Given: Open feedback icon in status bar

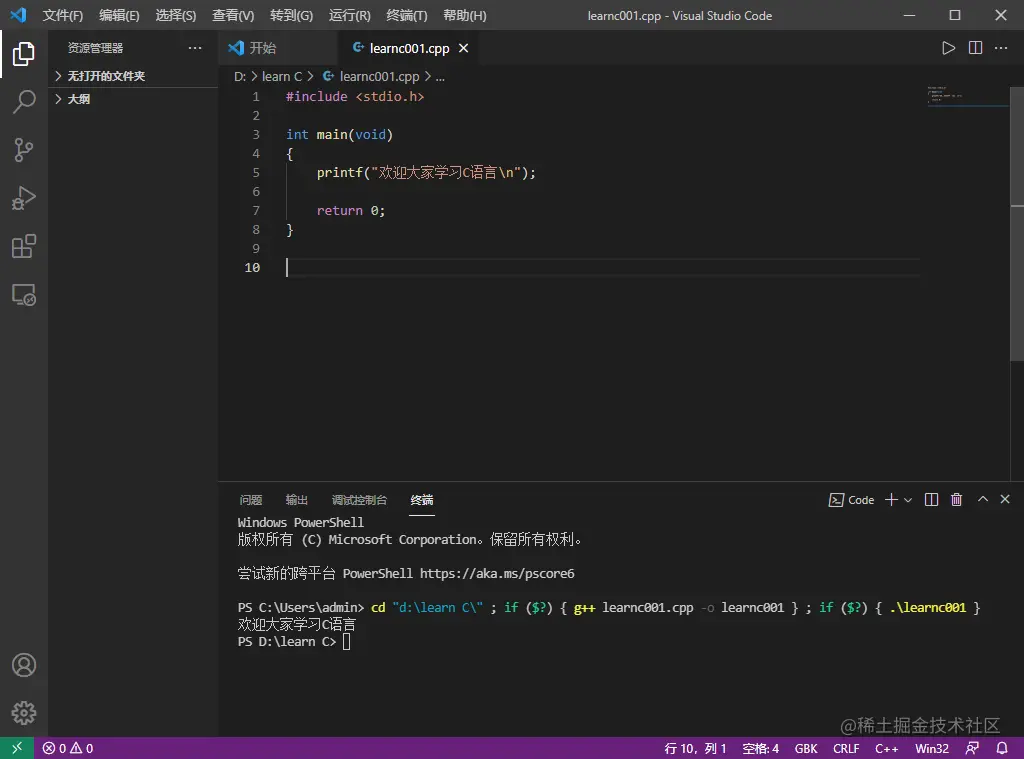Looking at the screenshot, I should pyautogui.click(x=972, y=748).
